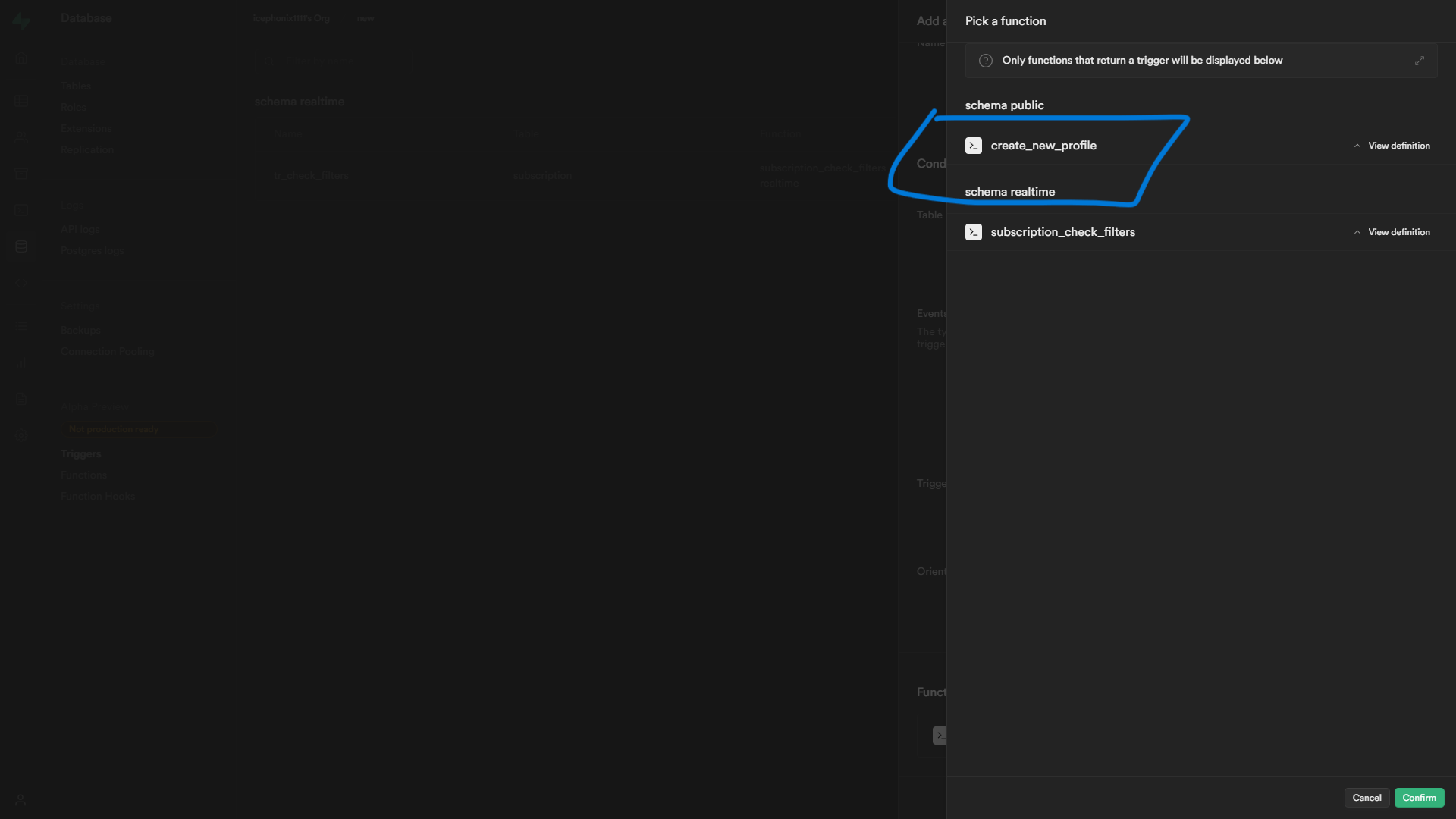
Task: Open the Database icon in left sidebar
Action: click(21, 246)
